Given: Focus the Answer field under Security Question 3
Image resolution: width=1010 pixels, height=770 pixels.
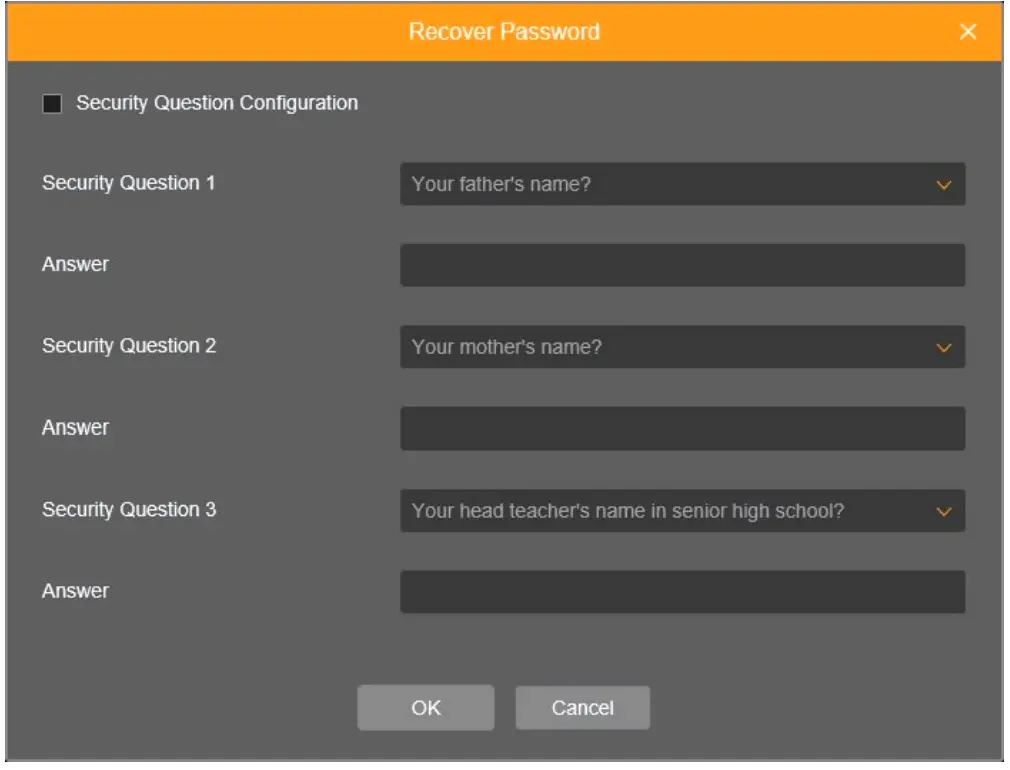Looking at the screenshot, I should tap(682, 592).
